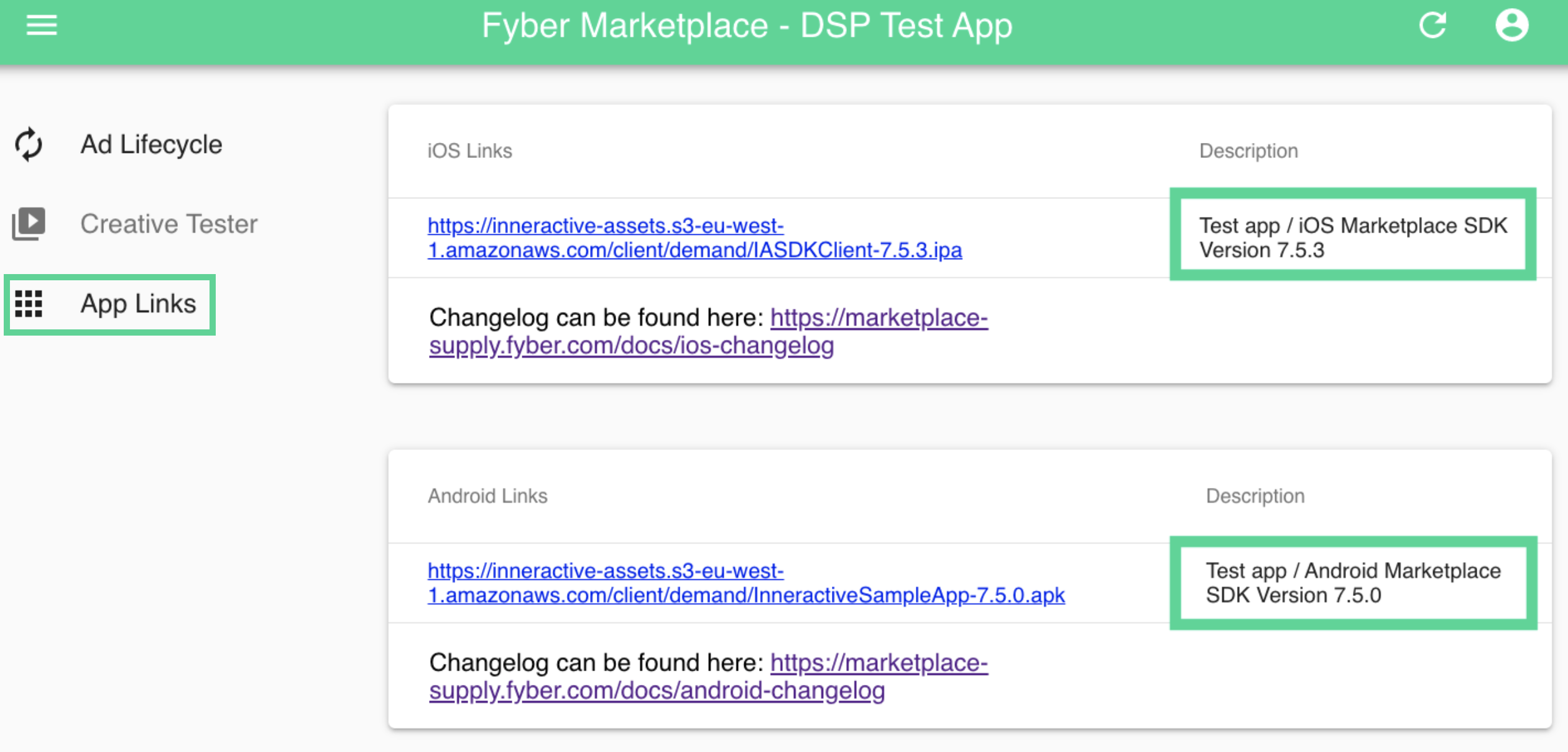Select App Links in sidebar

138,304
